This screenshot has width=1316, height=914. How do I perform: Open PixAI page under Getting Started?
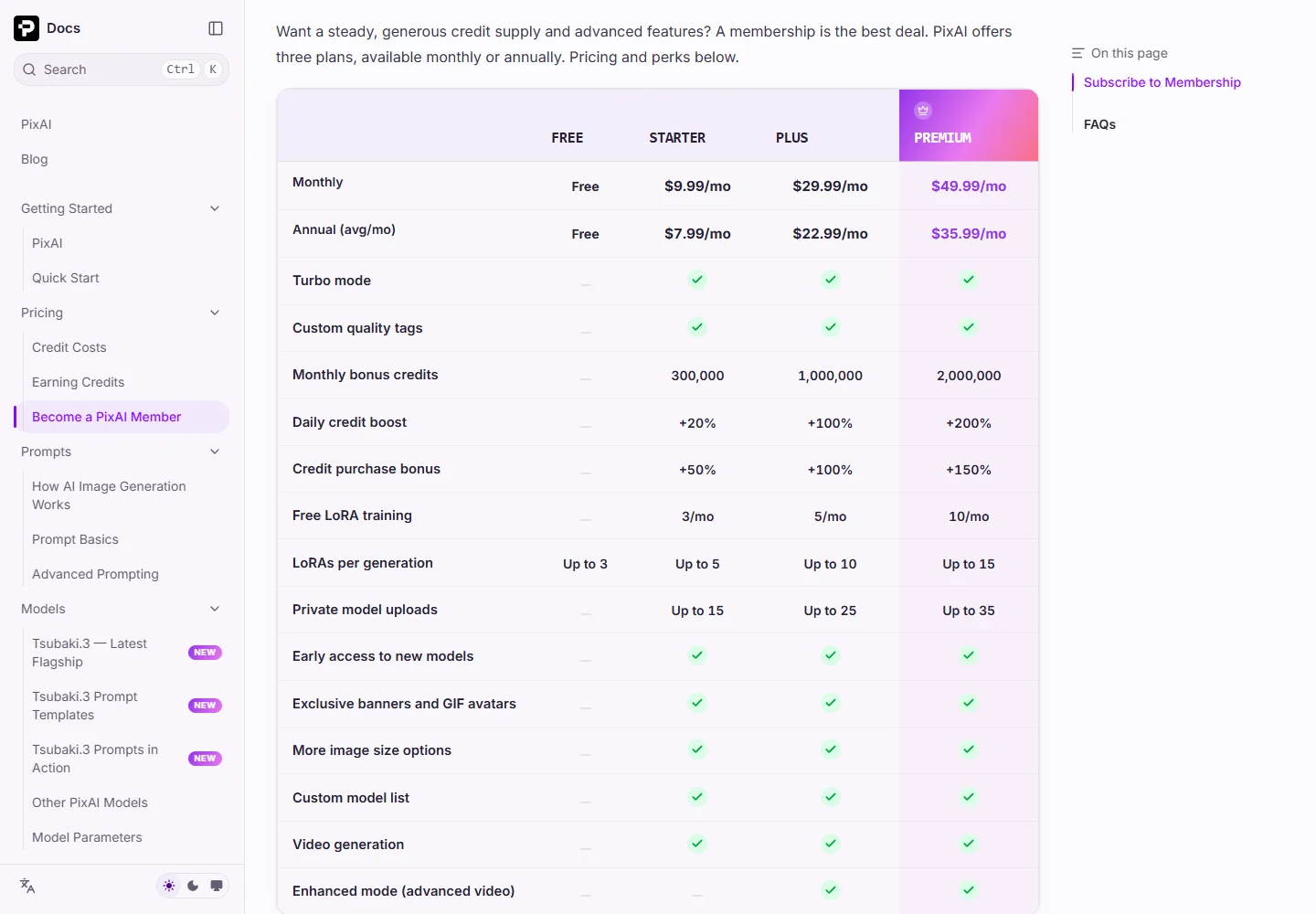48,243
